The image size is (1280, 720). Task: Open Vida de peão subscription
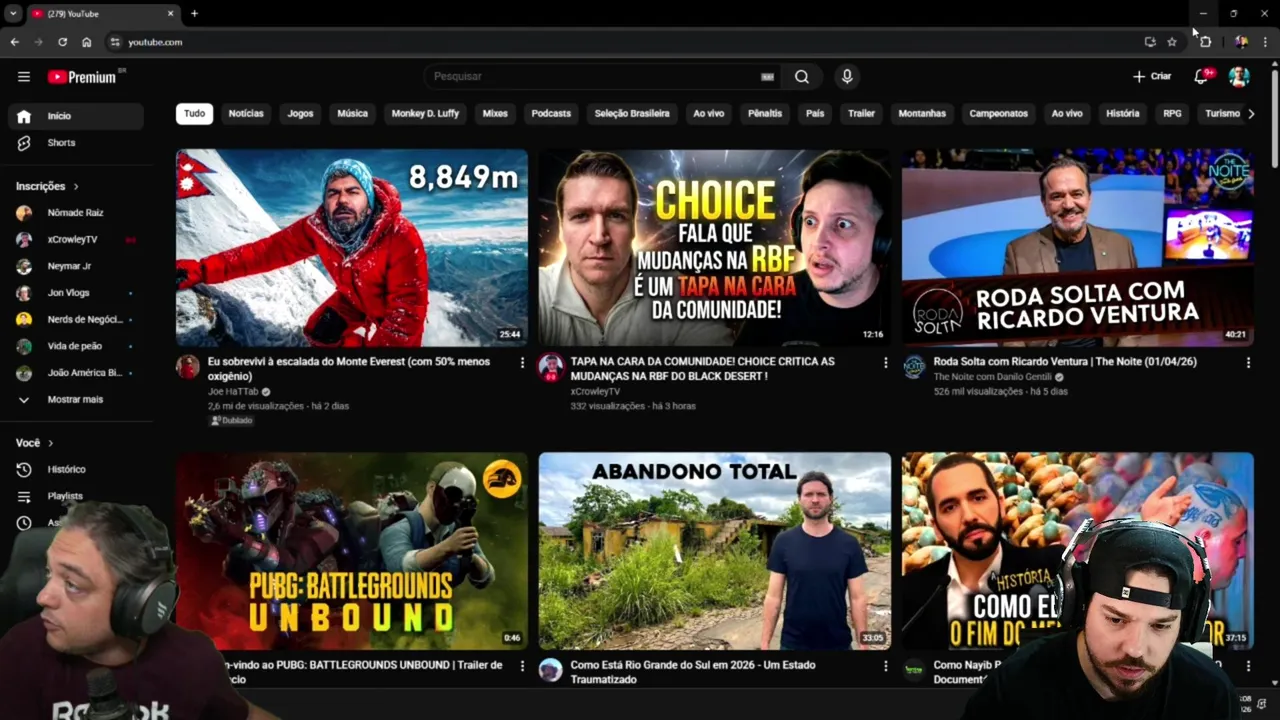pyautogui.click(x=75, y=346)
